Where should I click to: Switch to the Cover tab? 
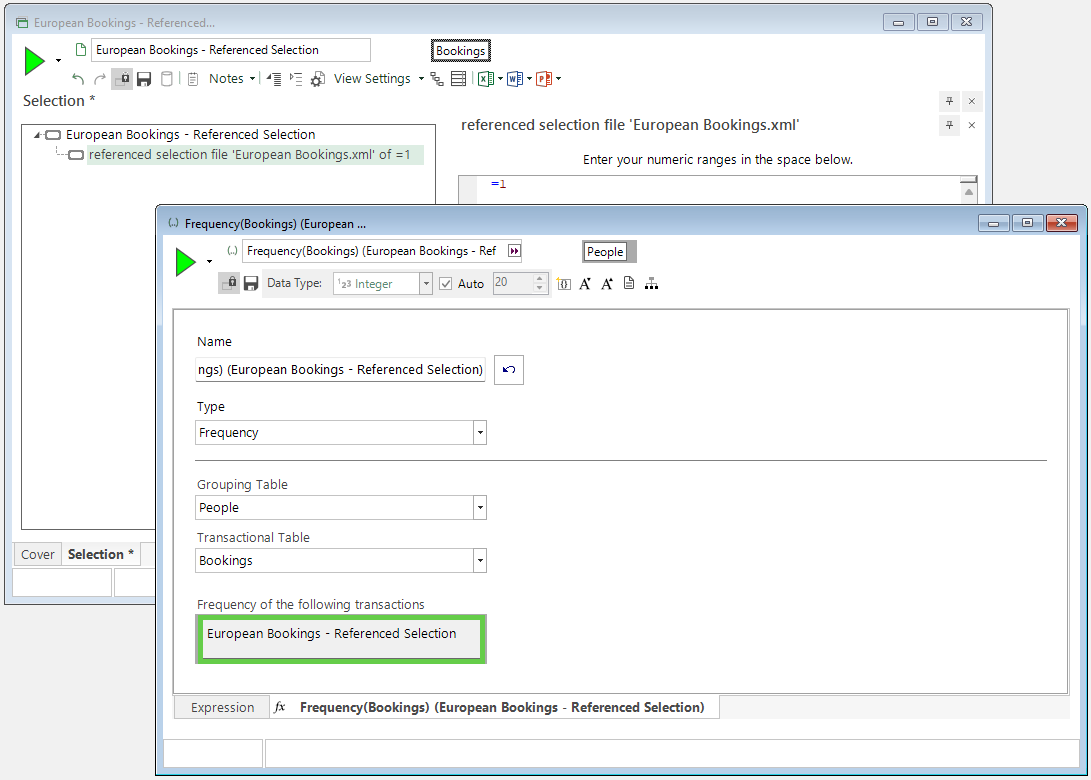(38, 555)
